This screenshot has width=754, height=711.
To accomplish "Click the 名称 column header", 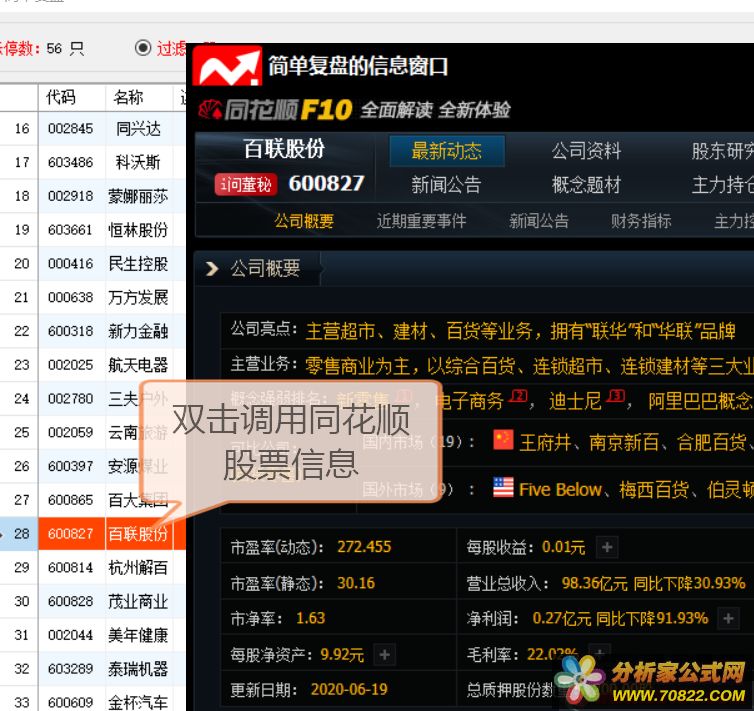I will [128, 98].
